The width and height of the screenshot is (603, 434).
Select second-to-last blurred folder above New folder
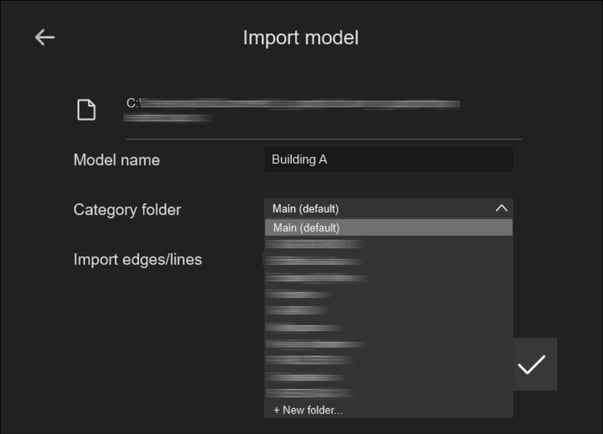[x=305, y=377]
